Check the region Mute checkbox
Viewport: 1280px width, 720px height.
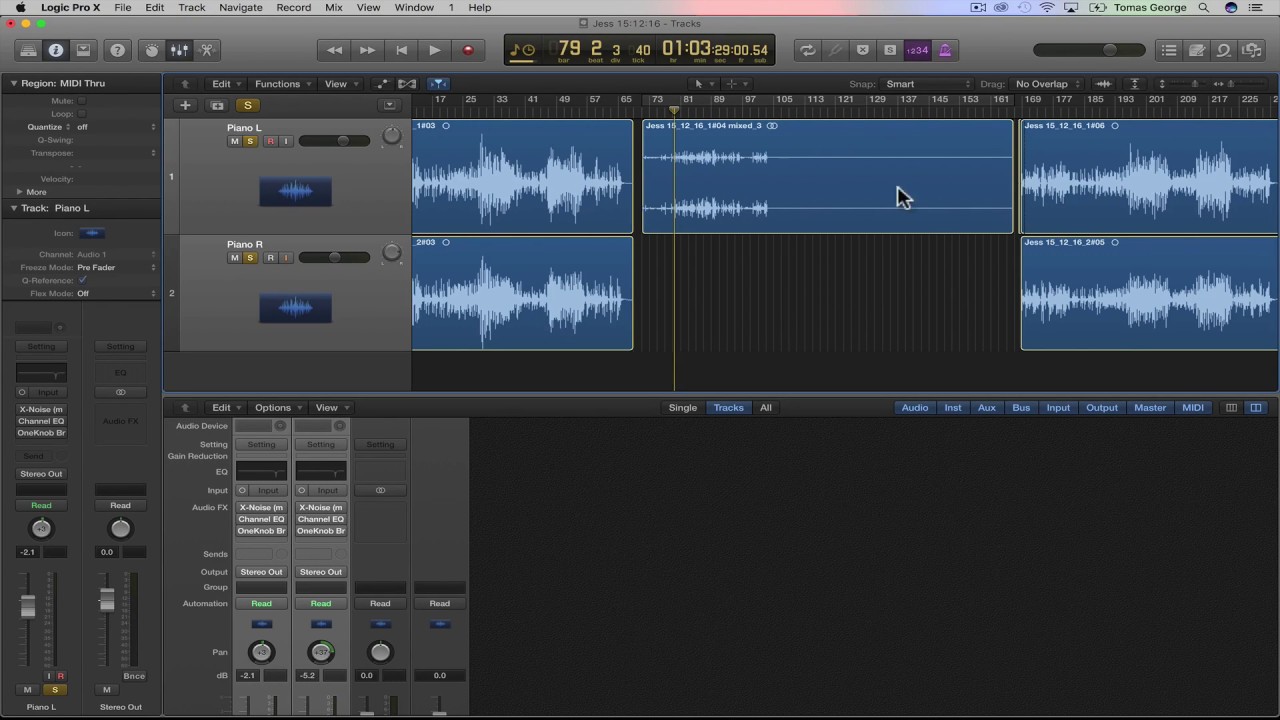point(82,101)
